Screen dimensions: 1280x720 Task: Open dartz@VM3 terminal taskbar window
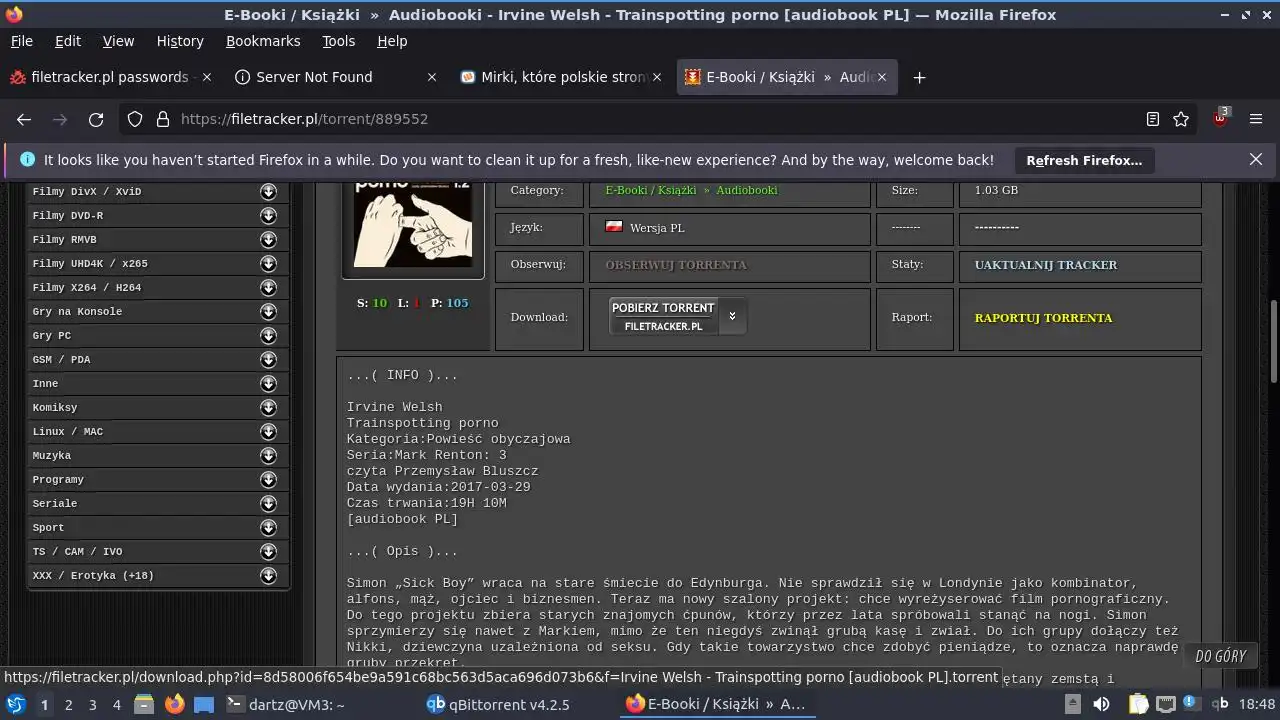tap(285, 704)
